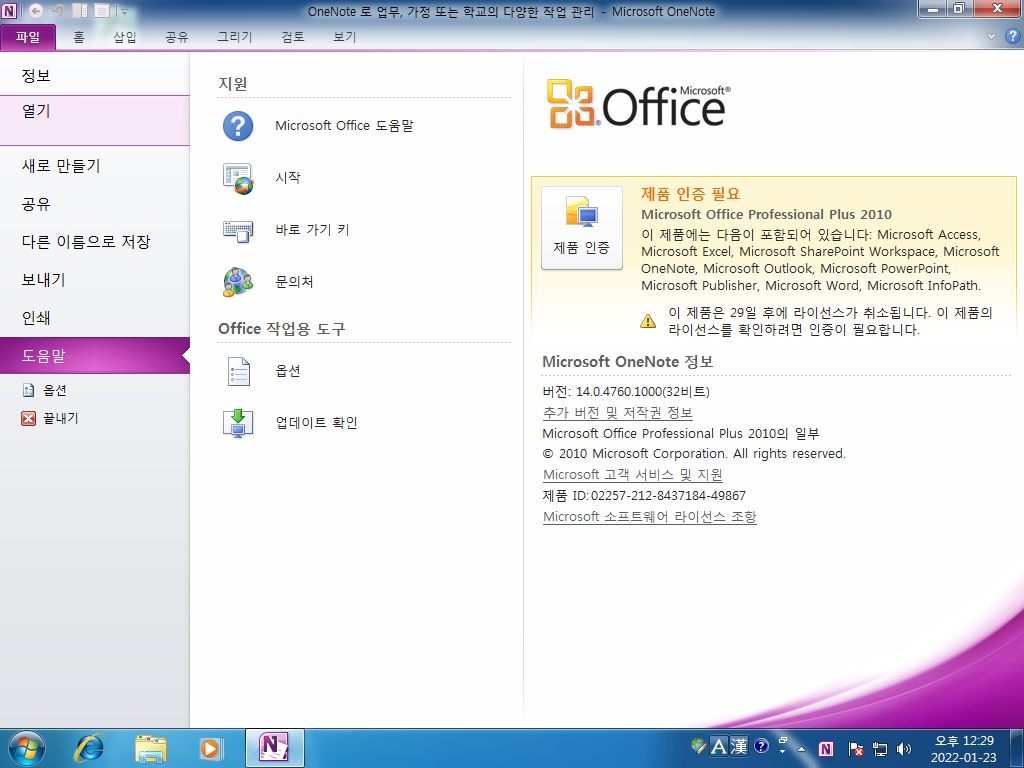Open Microsoft 고객 서비스 및 지원 link
The width and height of the screenshot is (1024, 768).
click(632, 475)
